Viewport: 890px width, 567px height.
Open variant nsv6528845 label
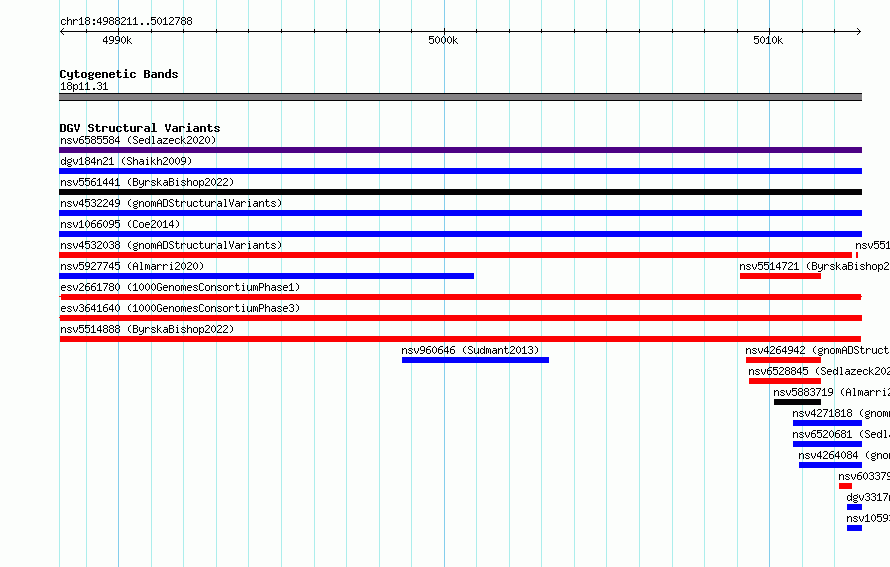pyautogui.click(x=818, y=371)
